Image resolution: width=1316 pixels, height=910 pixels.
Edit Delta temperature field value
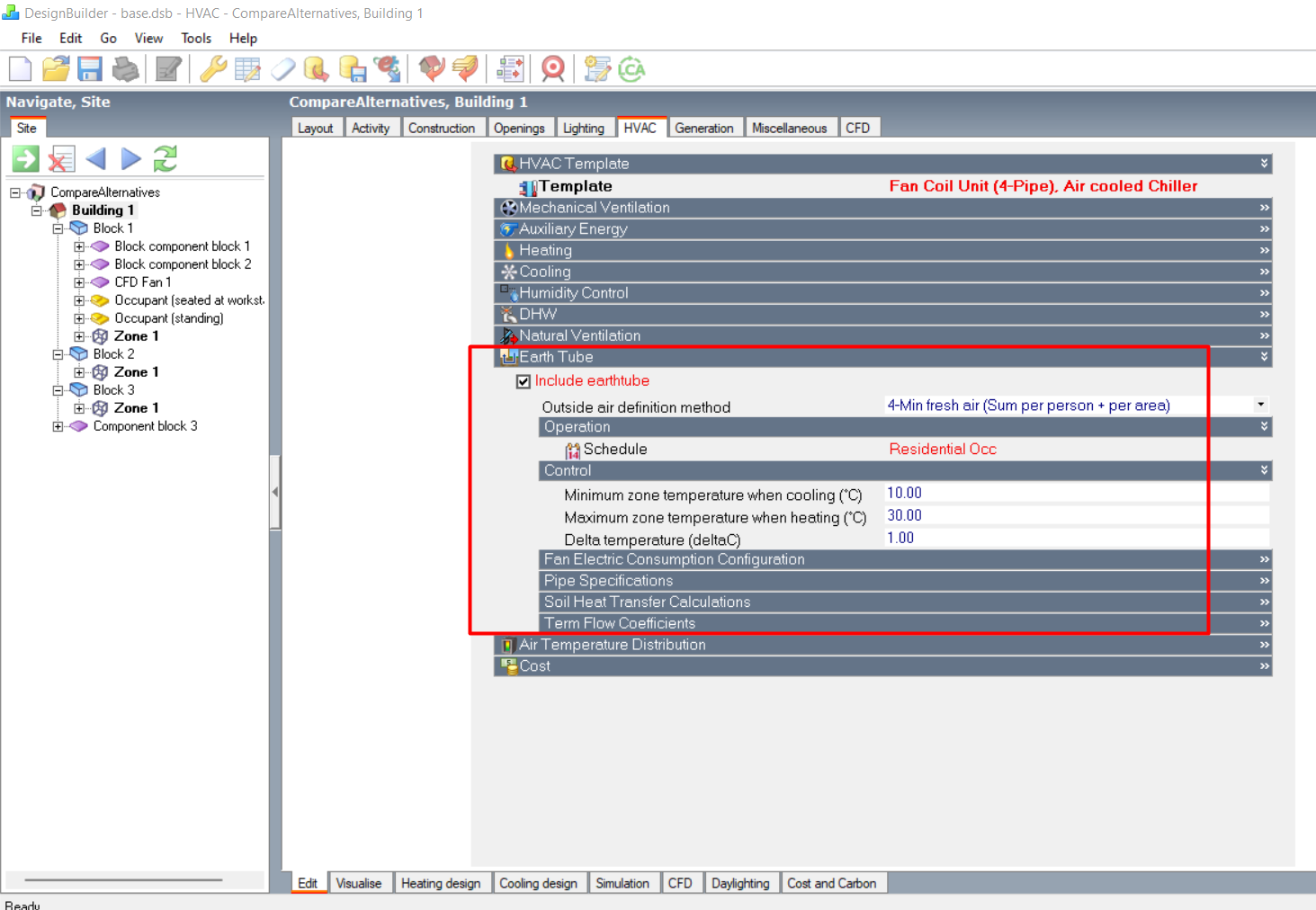(x=1077, y=538)
